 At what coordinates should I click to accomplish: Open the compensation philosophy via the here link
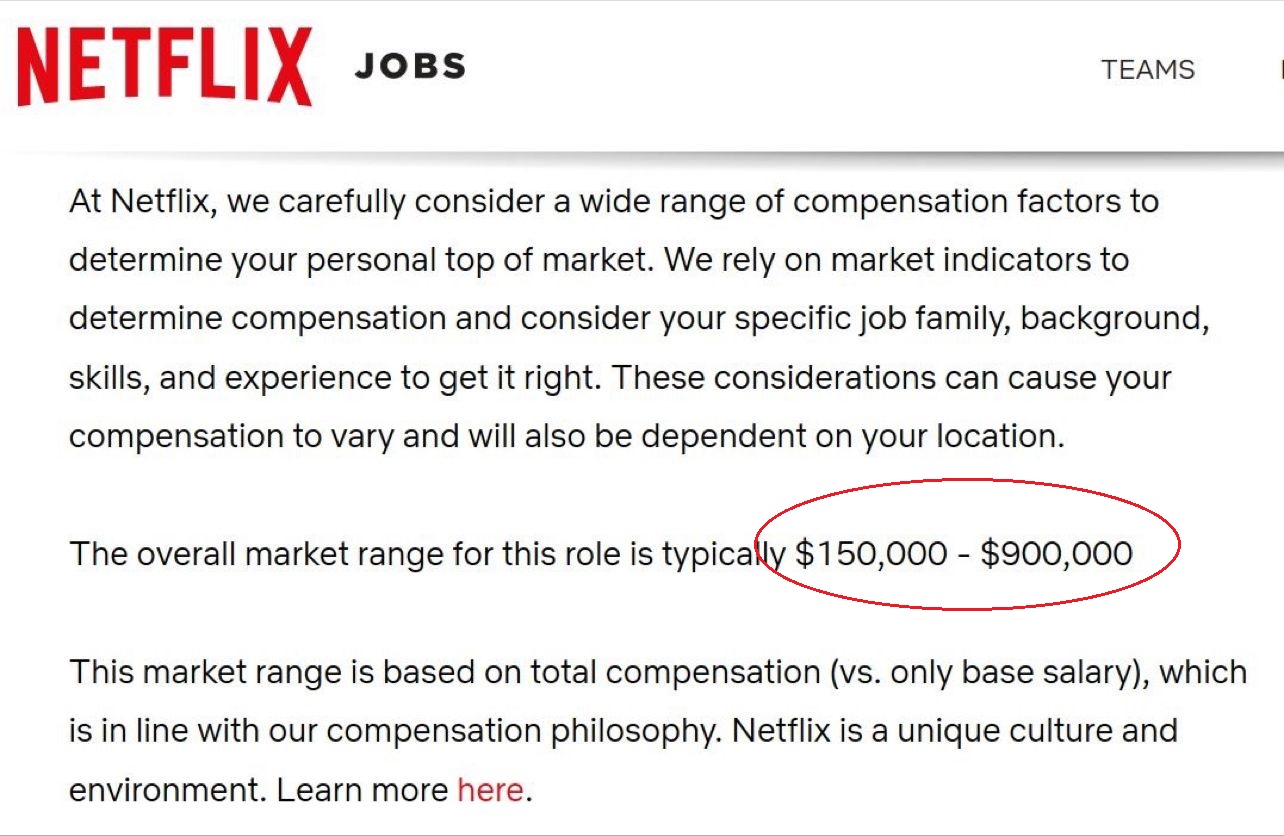pyautogui.click(x=489, y=789)
